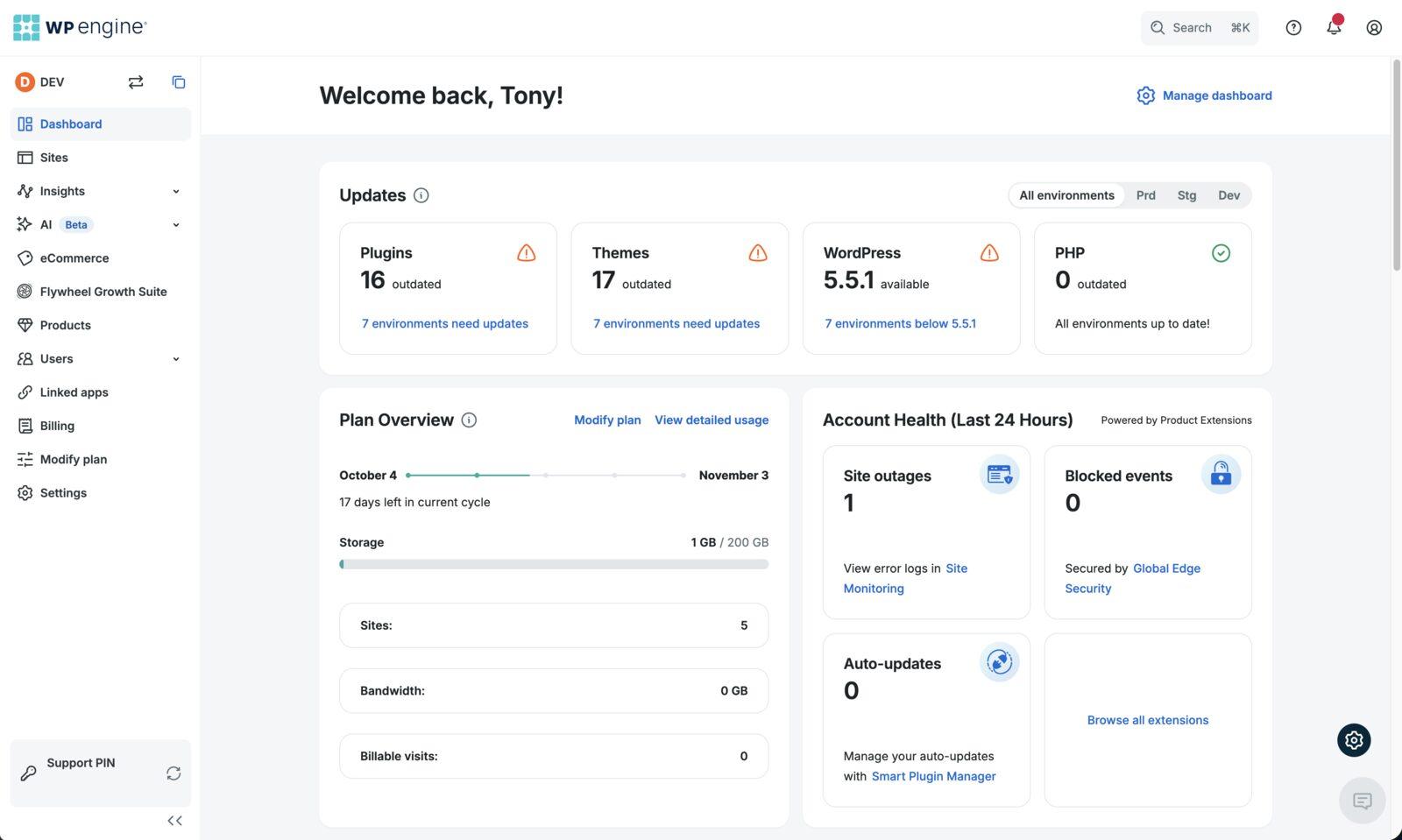1402x840 pixels.
Task: Click the WP Engine logo
Action: (x=80, y=27)
